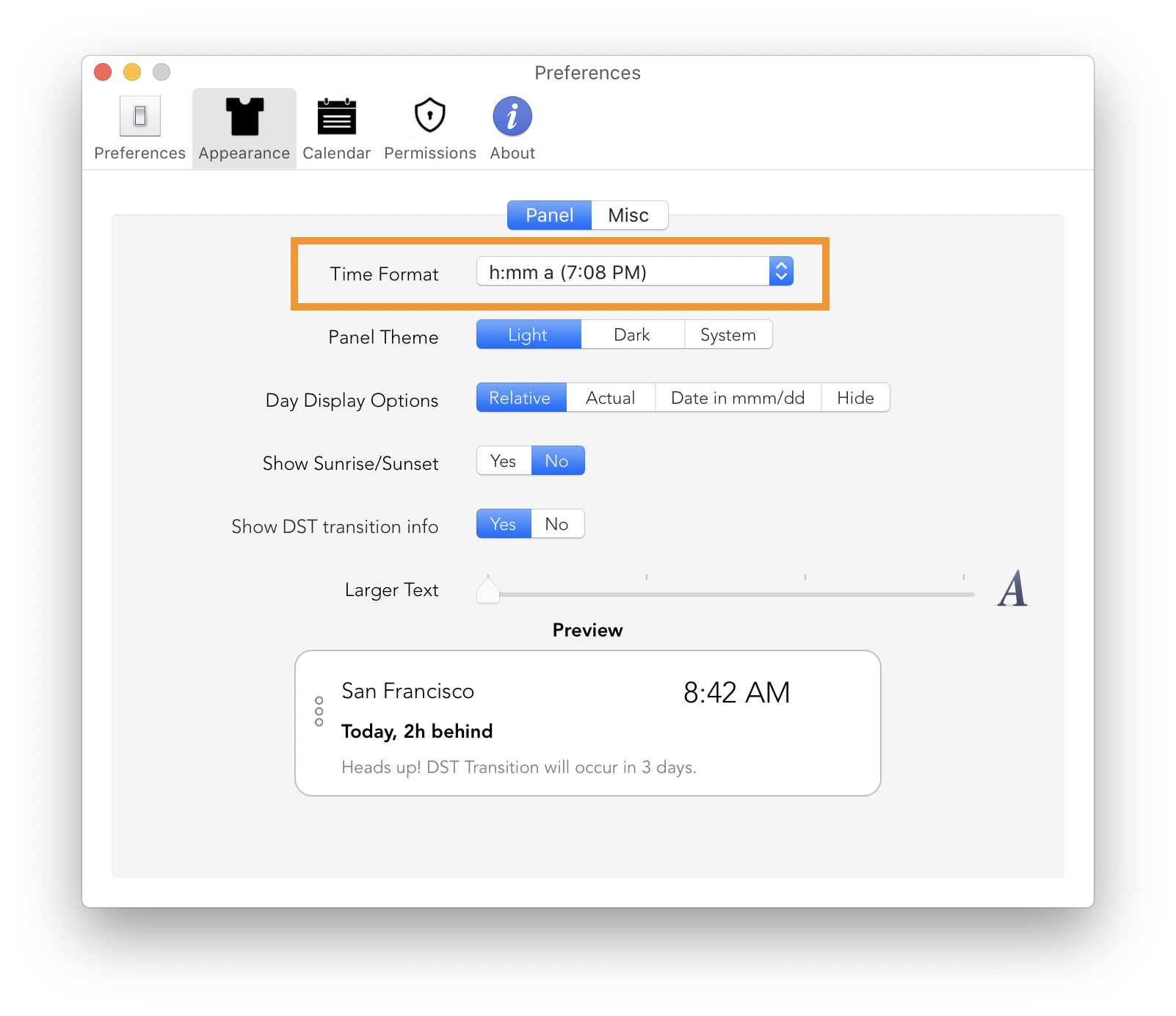Select the System panel theme
1176x1016 pixels.
728,335
